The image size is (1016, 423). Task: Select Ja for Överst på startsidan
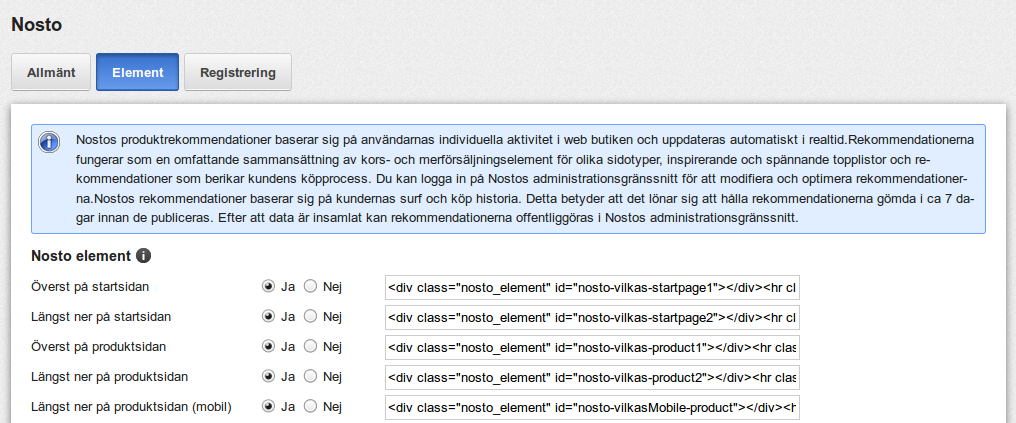click(268, 286)
